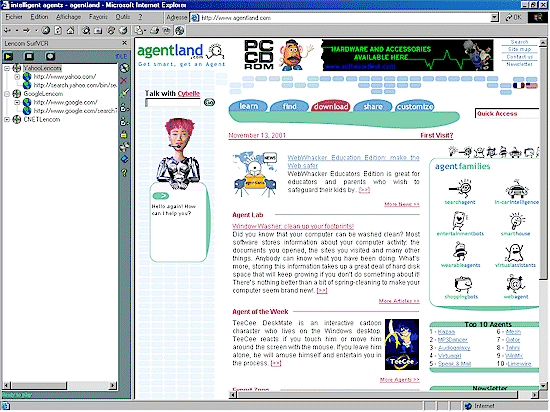Click the SurfVCR play button
The image size is (550, 412).
[x=8, y=56]
